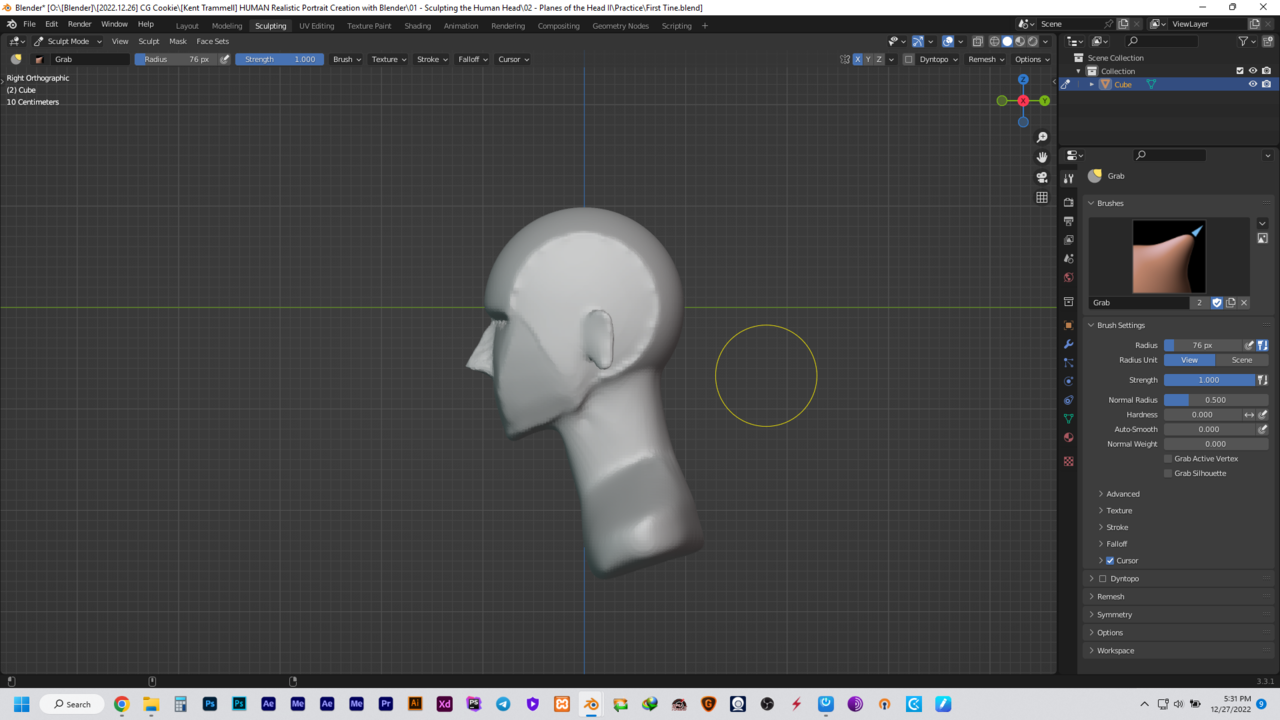Hide the Cube object with eye icon
The width and height of the screenshot is (1280, 720).
(1252, 84)
